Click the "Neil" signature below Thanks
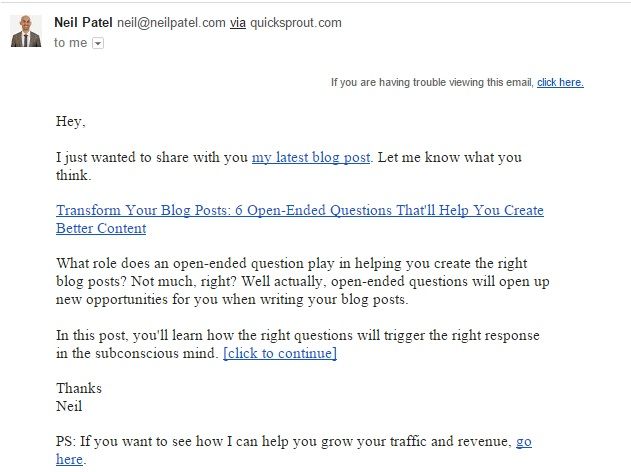631x472 pixels. tap(69, 405)
